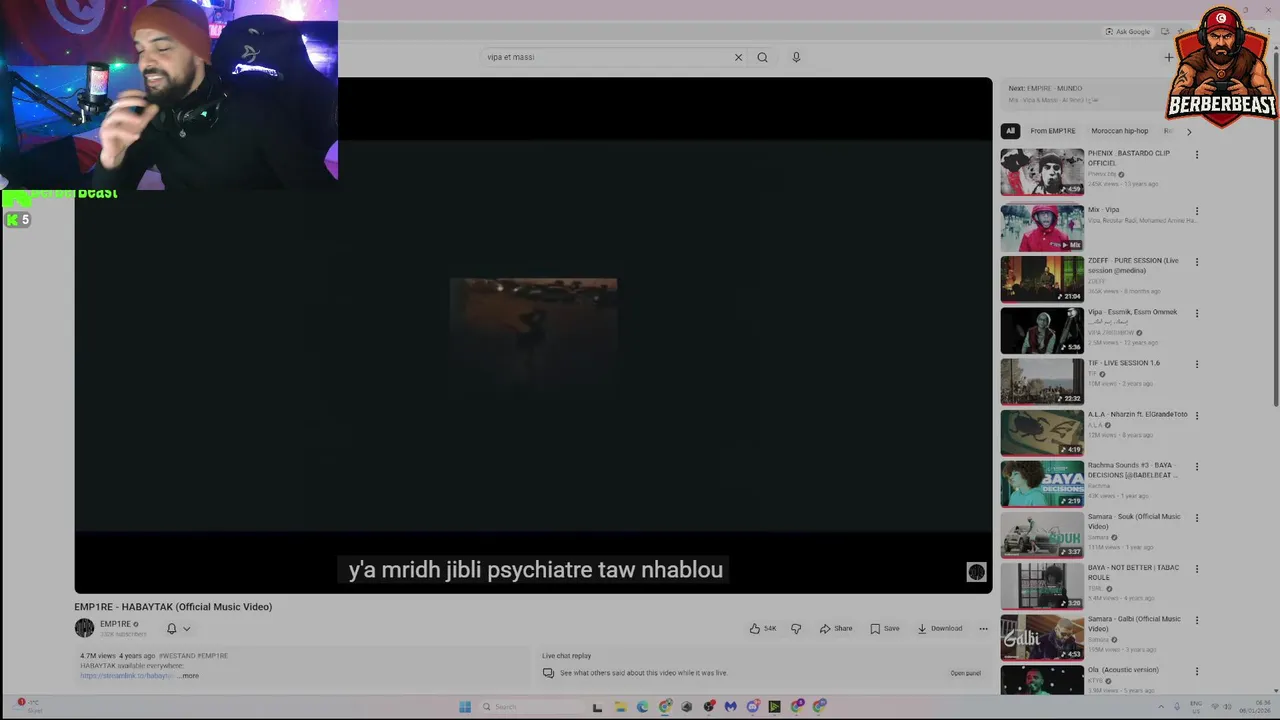Open options for TIF LIVE SESSION 1.6
This screenshot has height=720, width=1280.
coord(1196,364)
